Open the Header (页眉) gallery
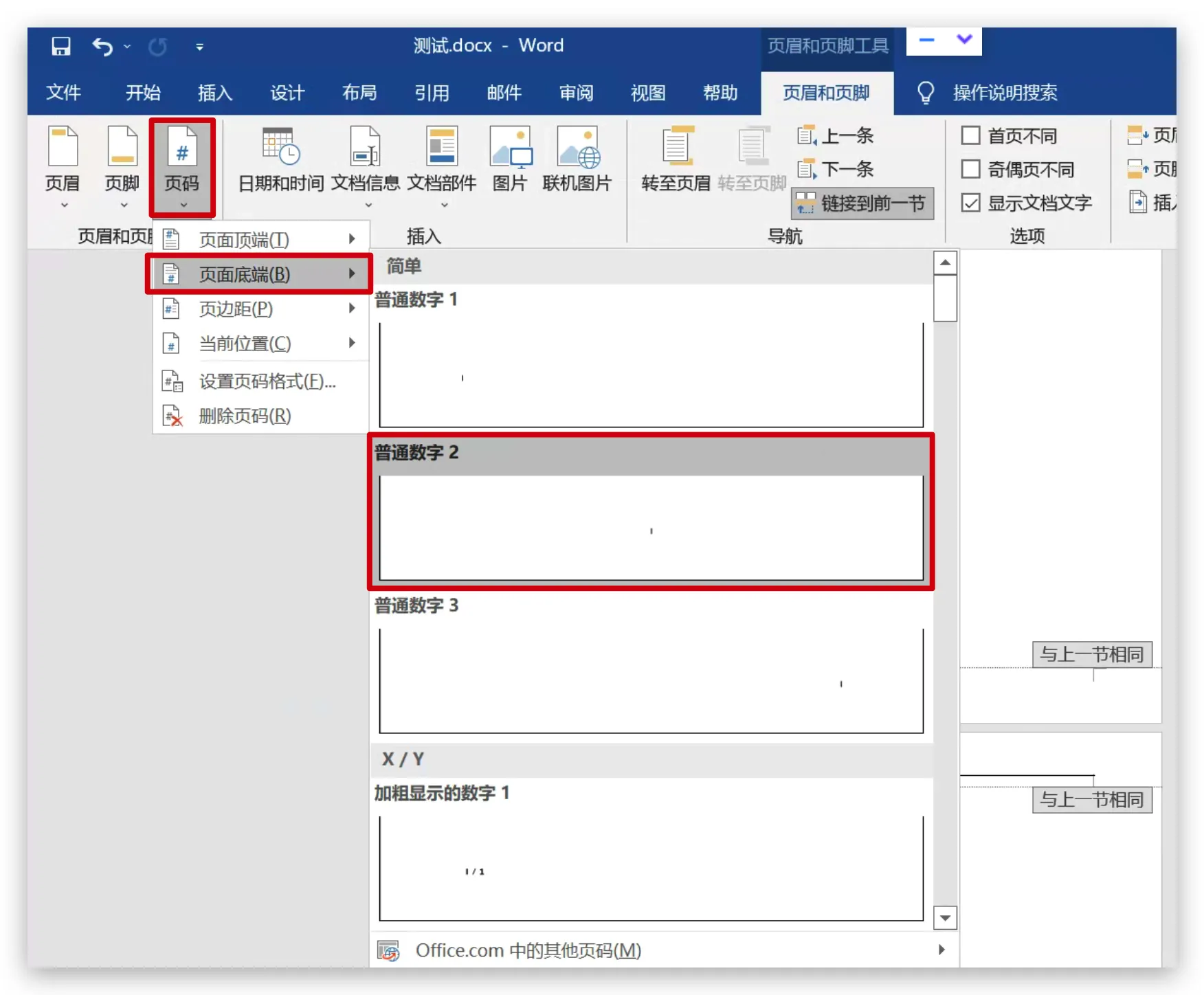1204x995 pixels. [x=63, y=166]
